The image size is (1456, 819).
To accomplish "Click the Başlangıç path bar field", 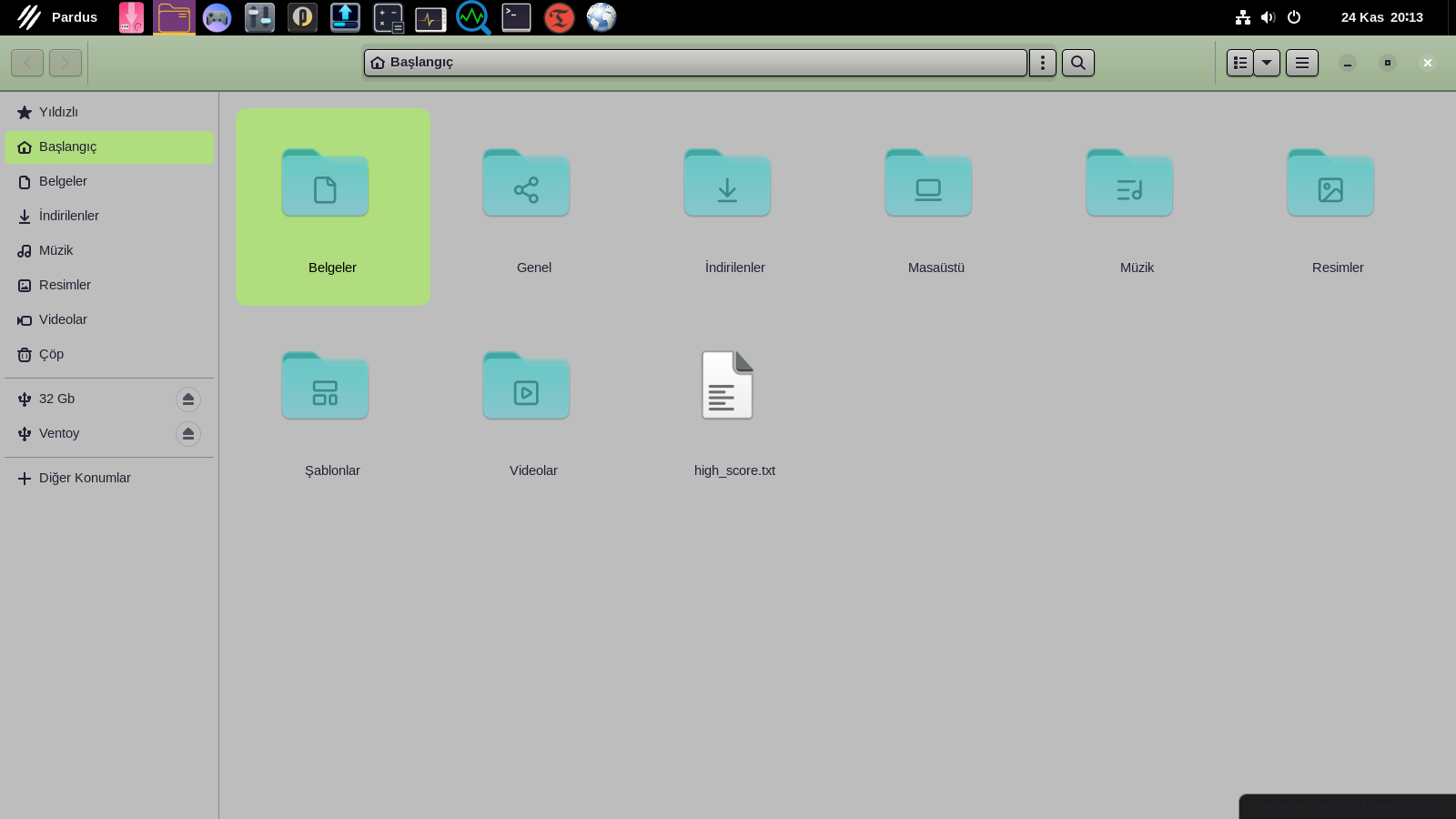I will click(x=695, y=63).
